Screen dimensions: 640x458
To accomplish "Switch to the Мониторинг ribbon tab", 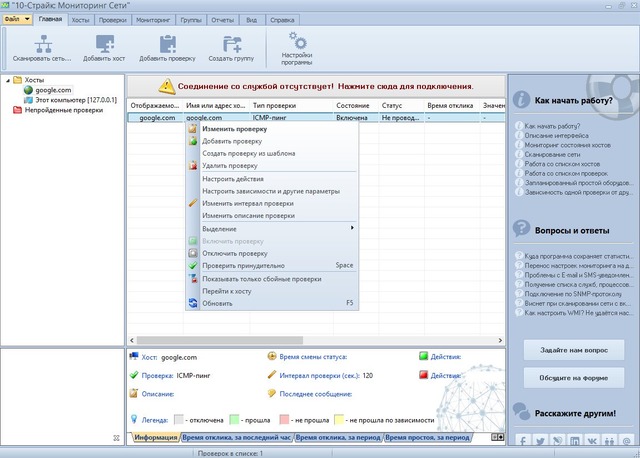I will pyautogui.click(x=152, y=19).
